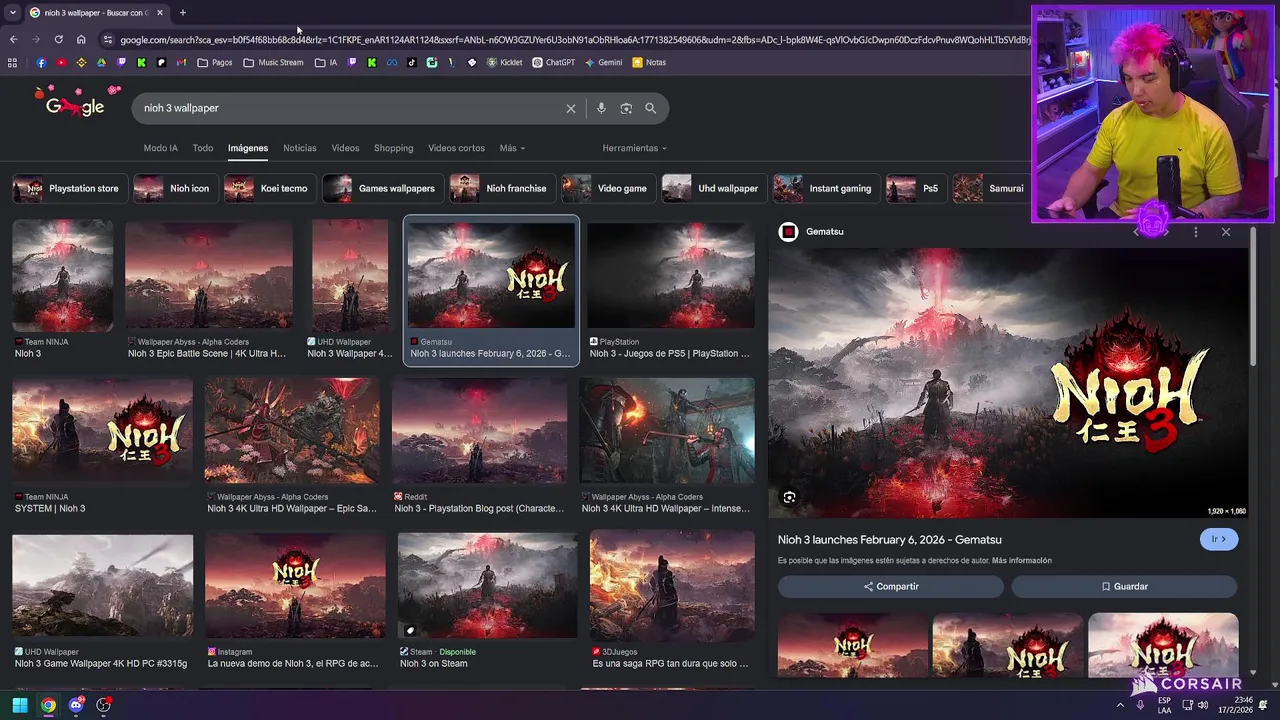Select the Imágenes tab
Image resolution: width=1280 pixels, height=720 pixels.
248,148
